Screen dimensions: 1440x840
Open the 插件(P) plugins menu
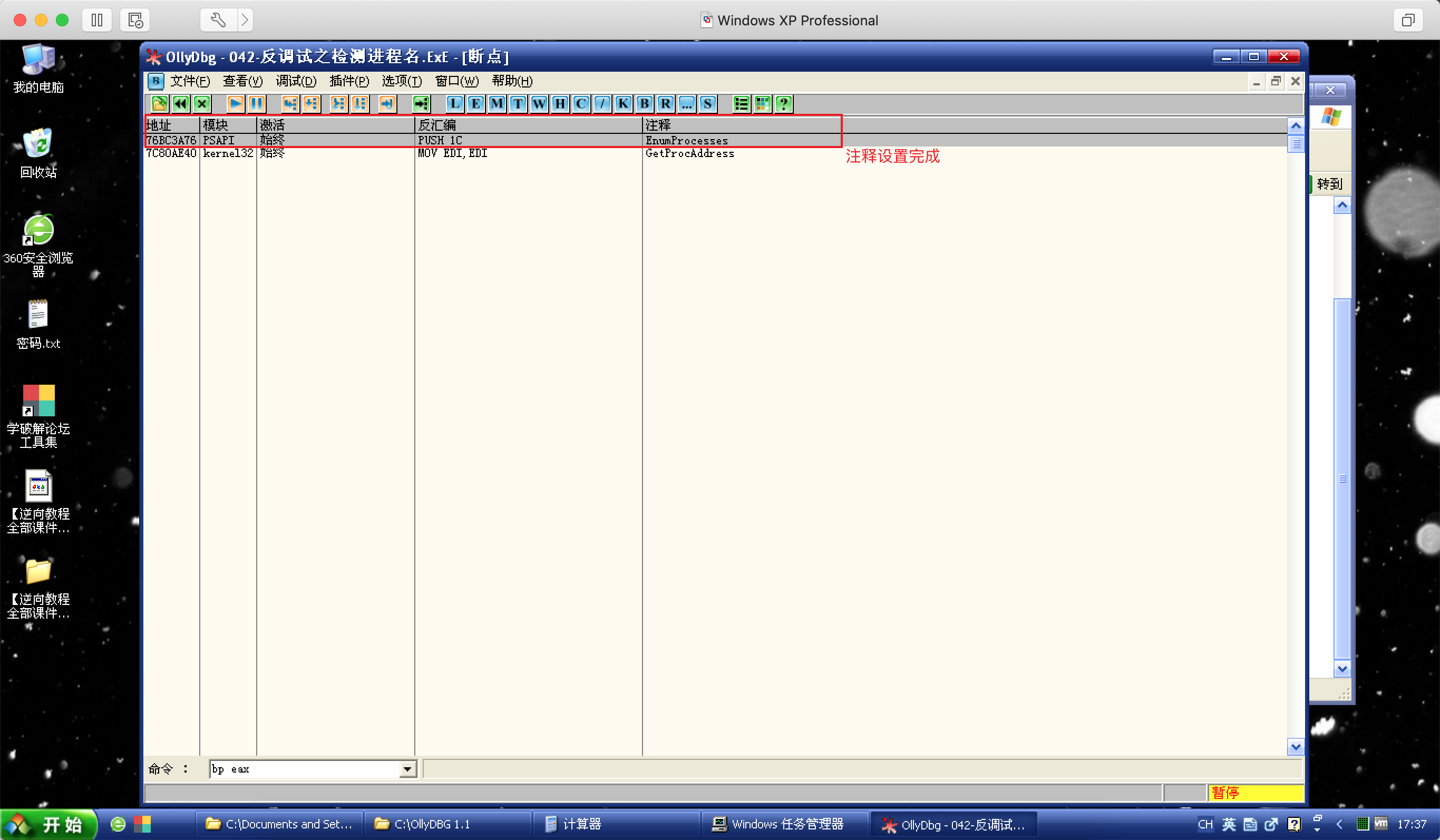[349, 81]
